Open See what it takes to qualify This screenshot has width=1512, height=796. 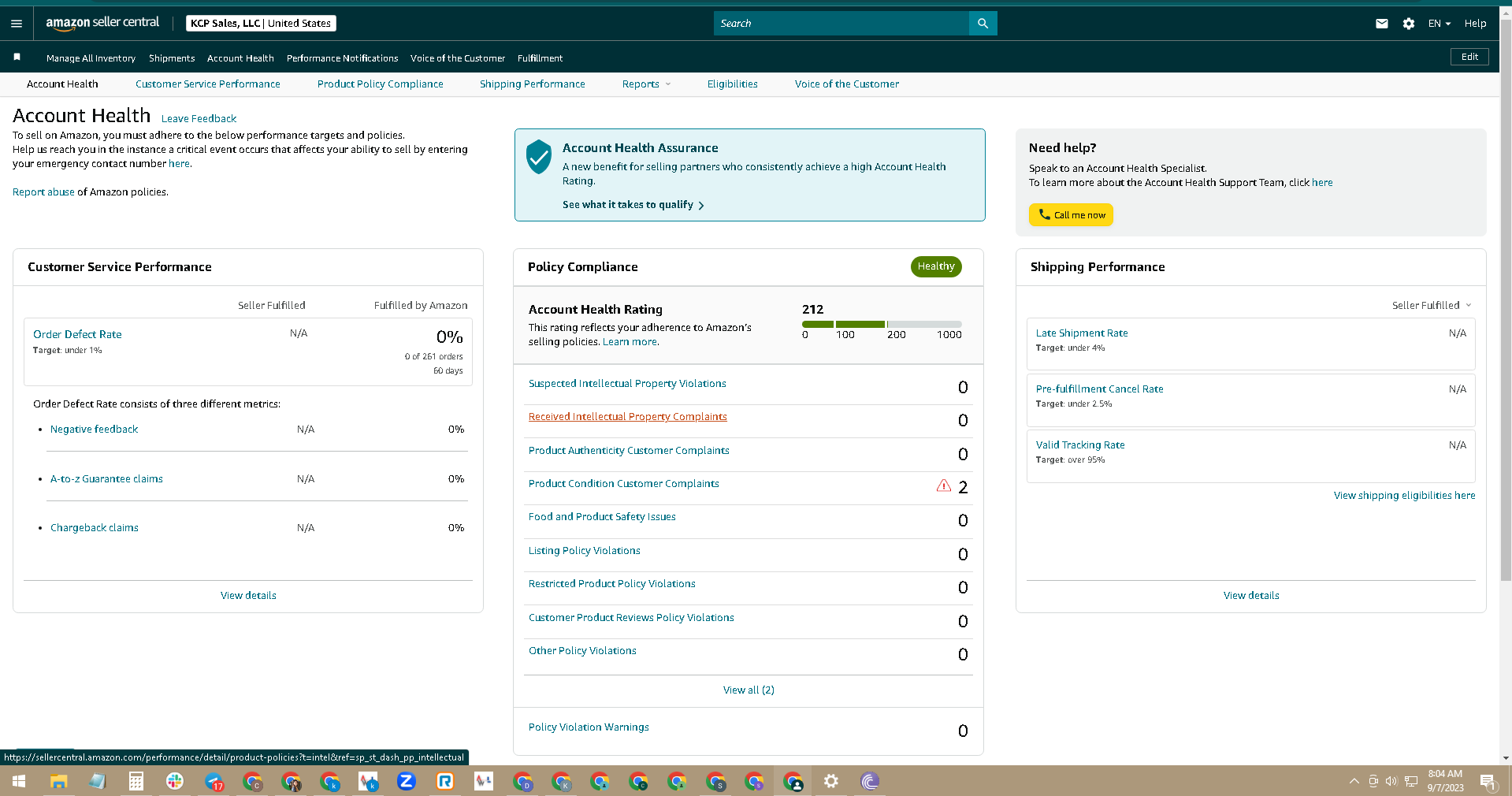633,205
